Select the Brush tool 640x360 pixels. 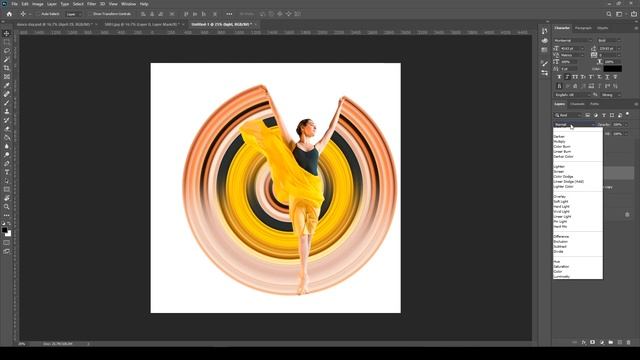(7, 103)
